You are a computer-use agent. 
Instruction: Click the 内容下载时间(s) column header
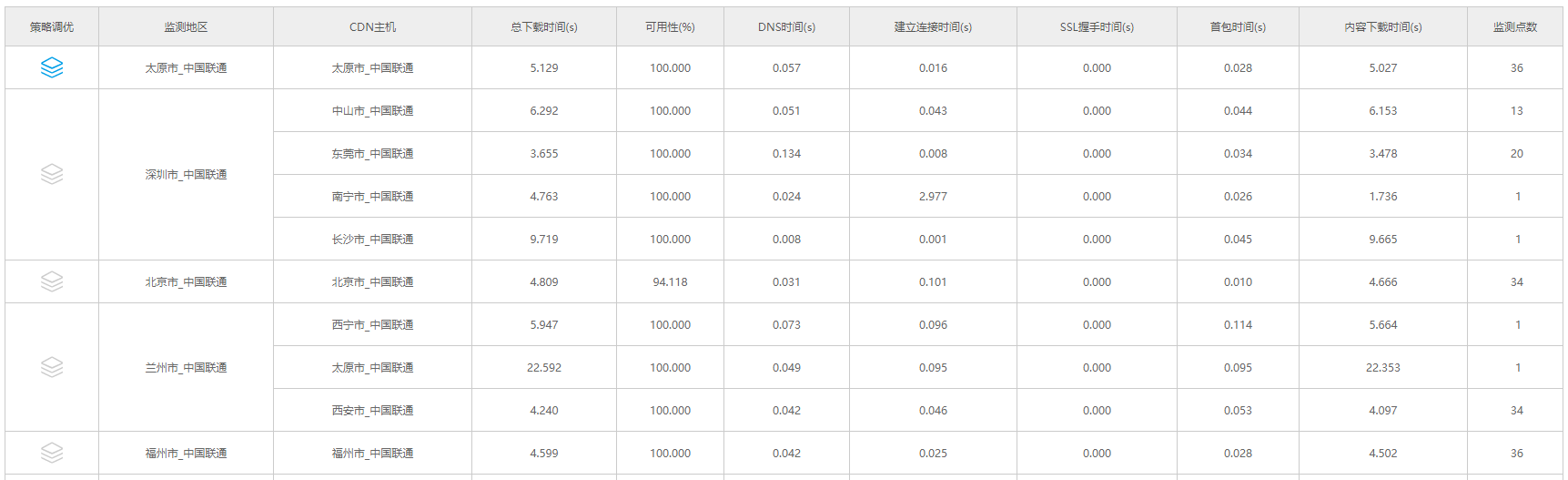1382,27
